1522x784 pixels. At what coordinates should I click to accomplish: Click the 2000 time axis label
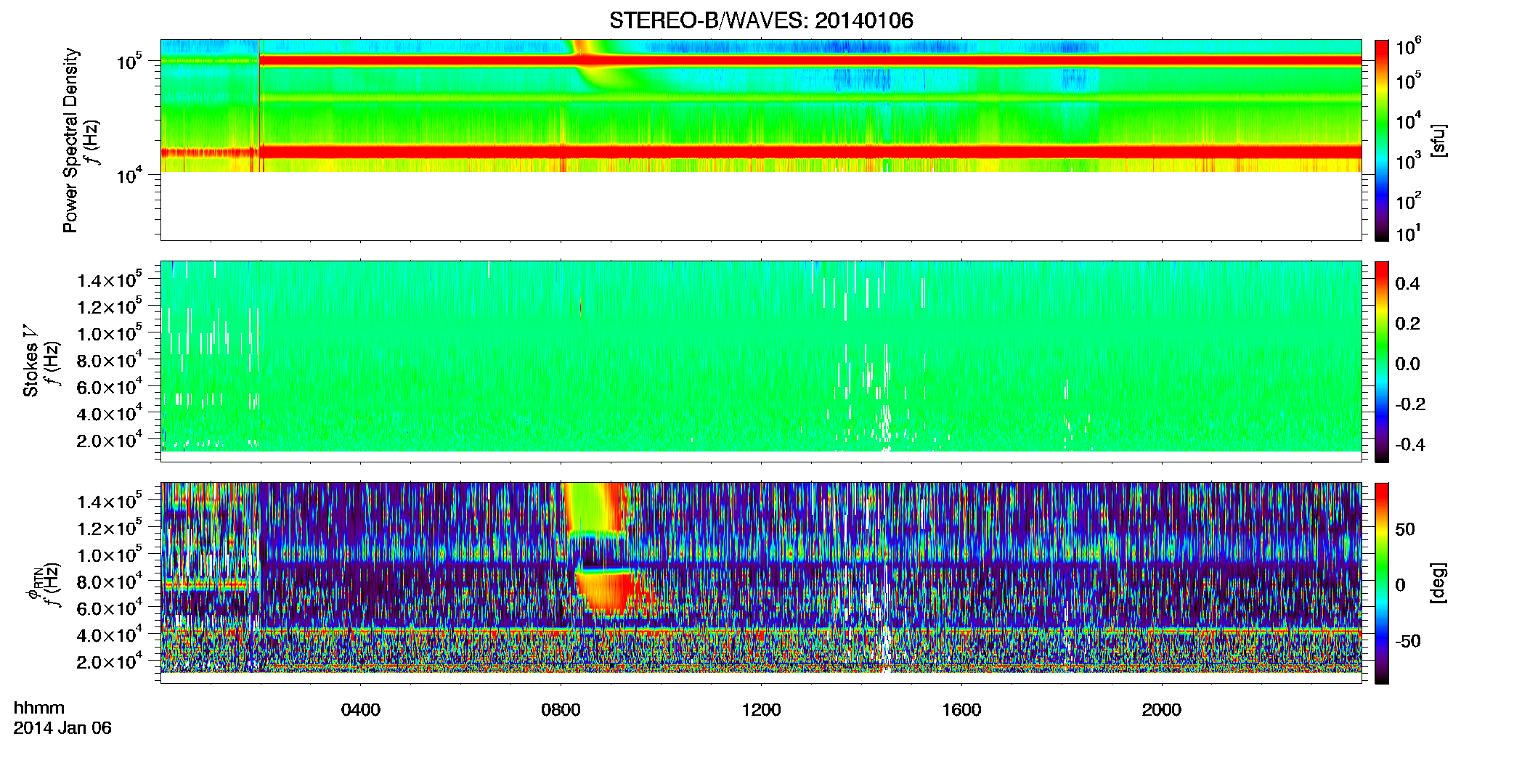1162,710
